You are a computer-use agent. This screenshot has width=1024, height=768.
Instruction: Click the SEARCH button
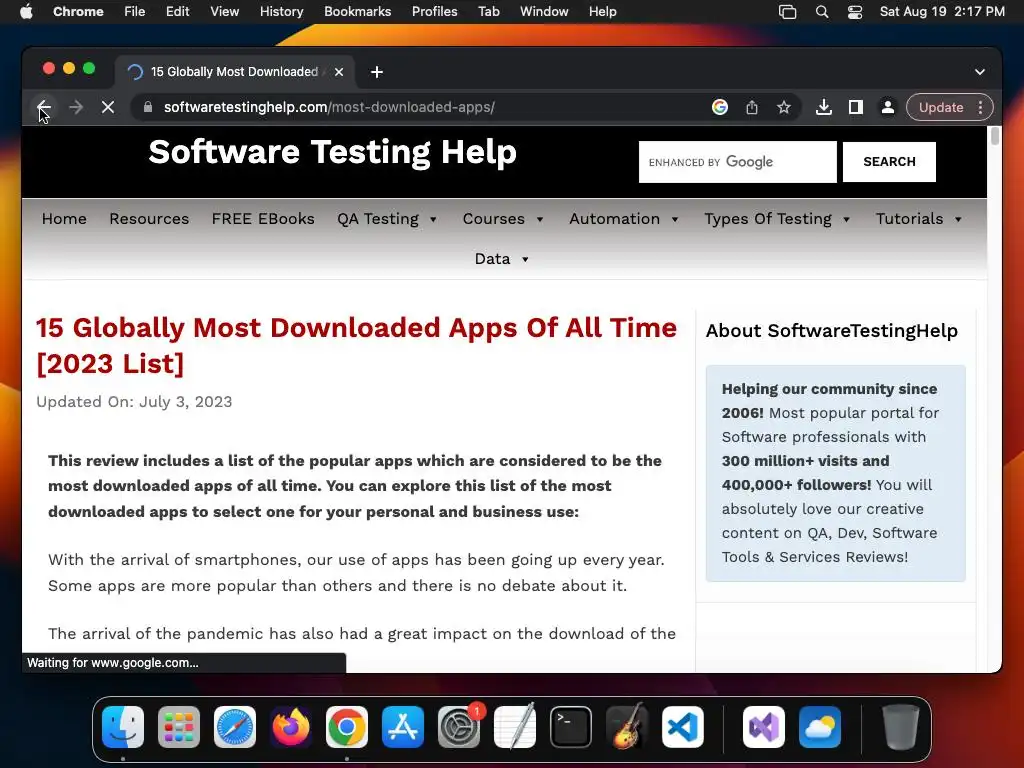coord(889,162)
